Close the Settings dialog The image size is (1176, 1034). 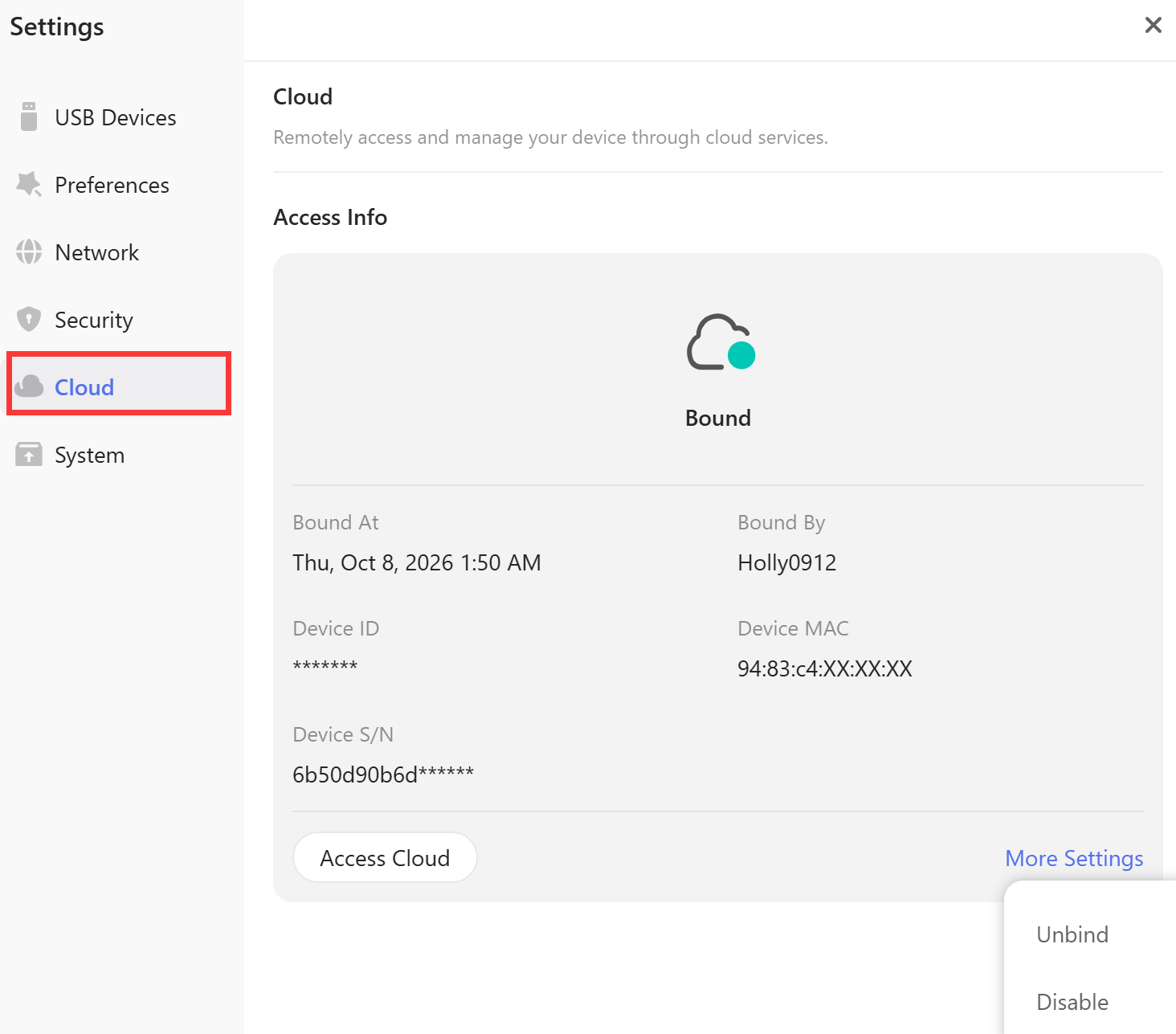click(x=1154, y=25)
